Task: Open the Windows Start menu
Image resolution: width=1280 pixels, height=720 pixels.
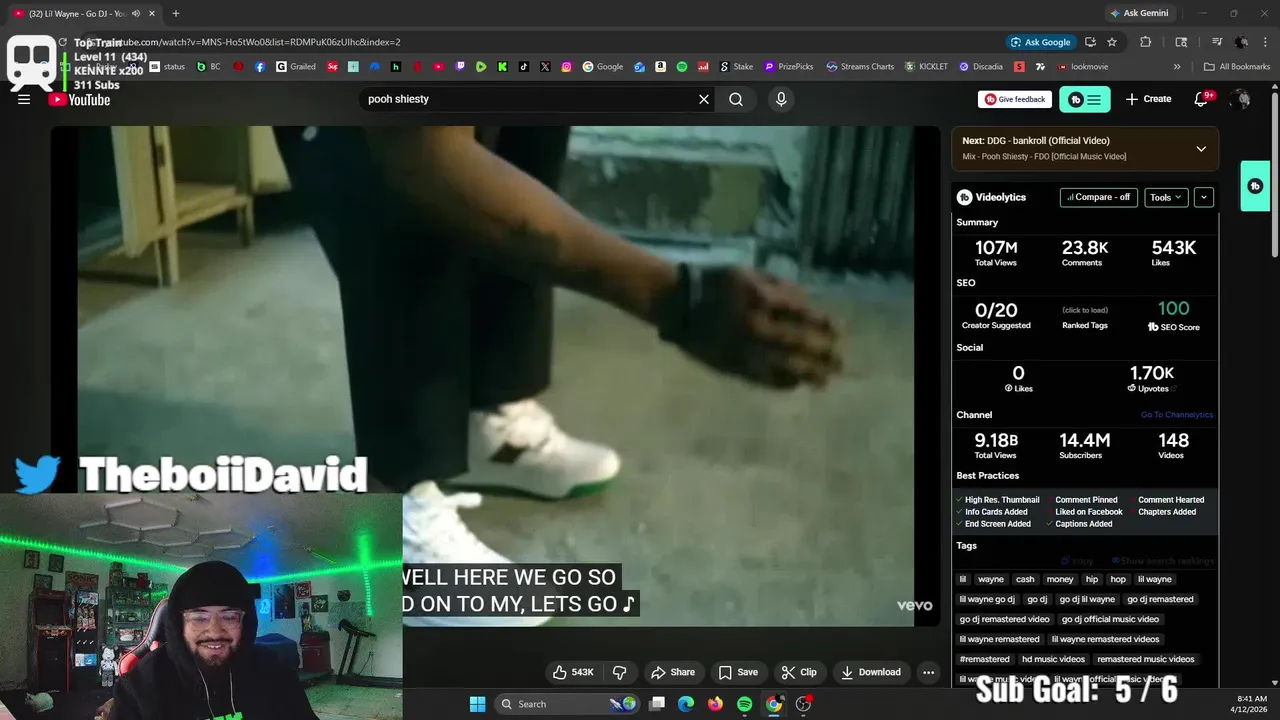Action: [477, 704]
